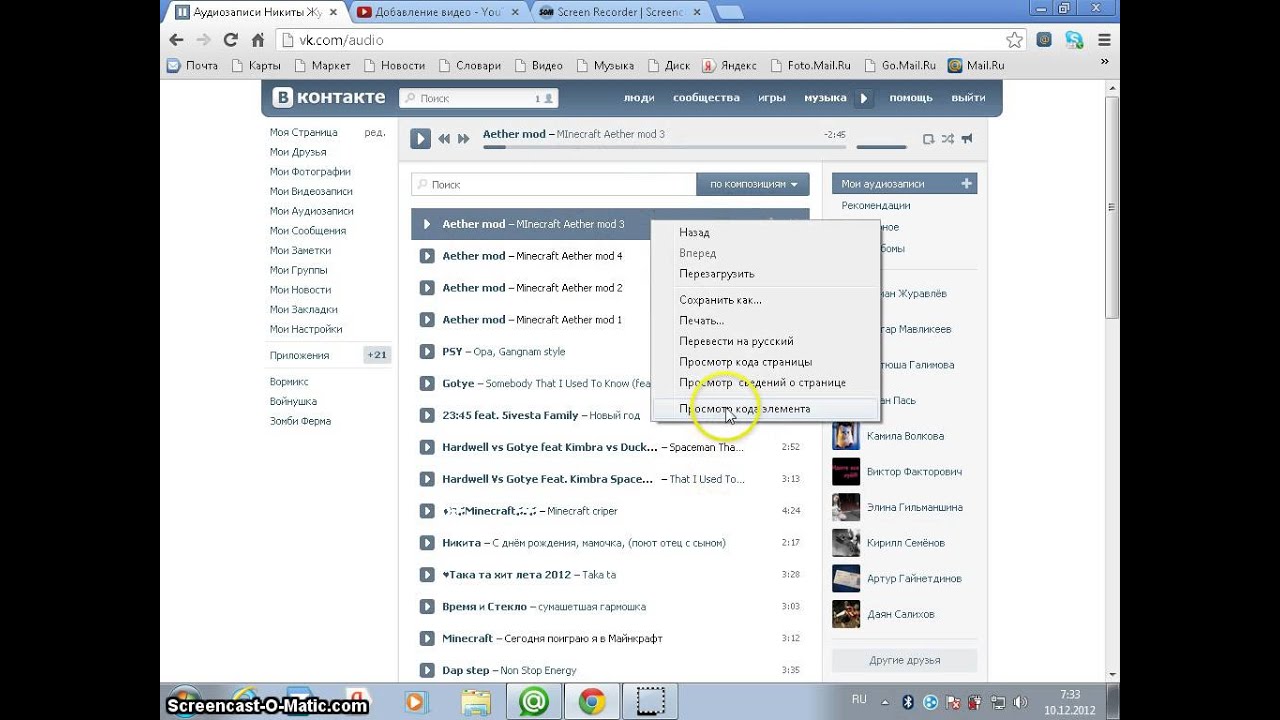Image resolution: width=1280 pixels, height=720 pixels.
Task: Skip to next track in player
Action: coord(463,139)
